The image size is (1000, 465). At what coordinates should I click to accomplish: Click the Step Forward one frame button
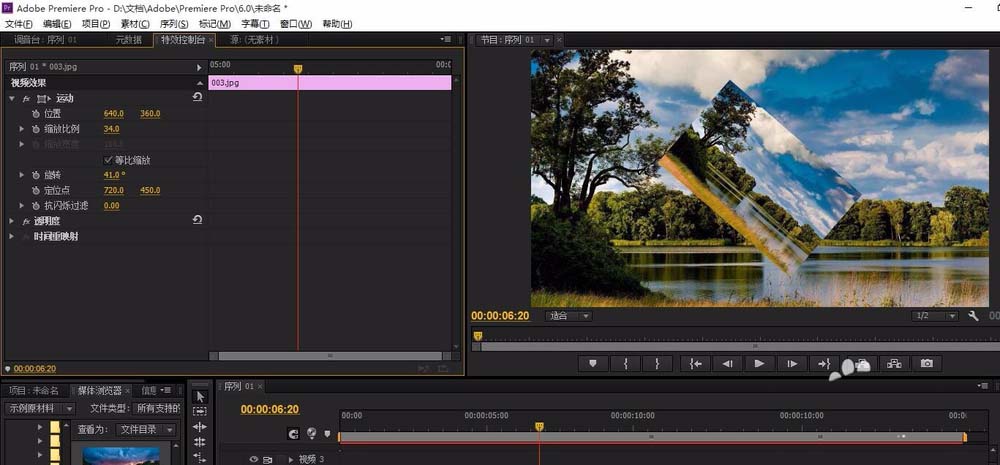tap(791, 364)
